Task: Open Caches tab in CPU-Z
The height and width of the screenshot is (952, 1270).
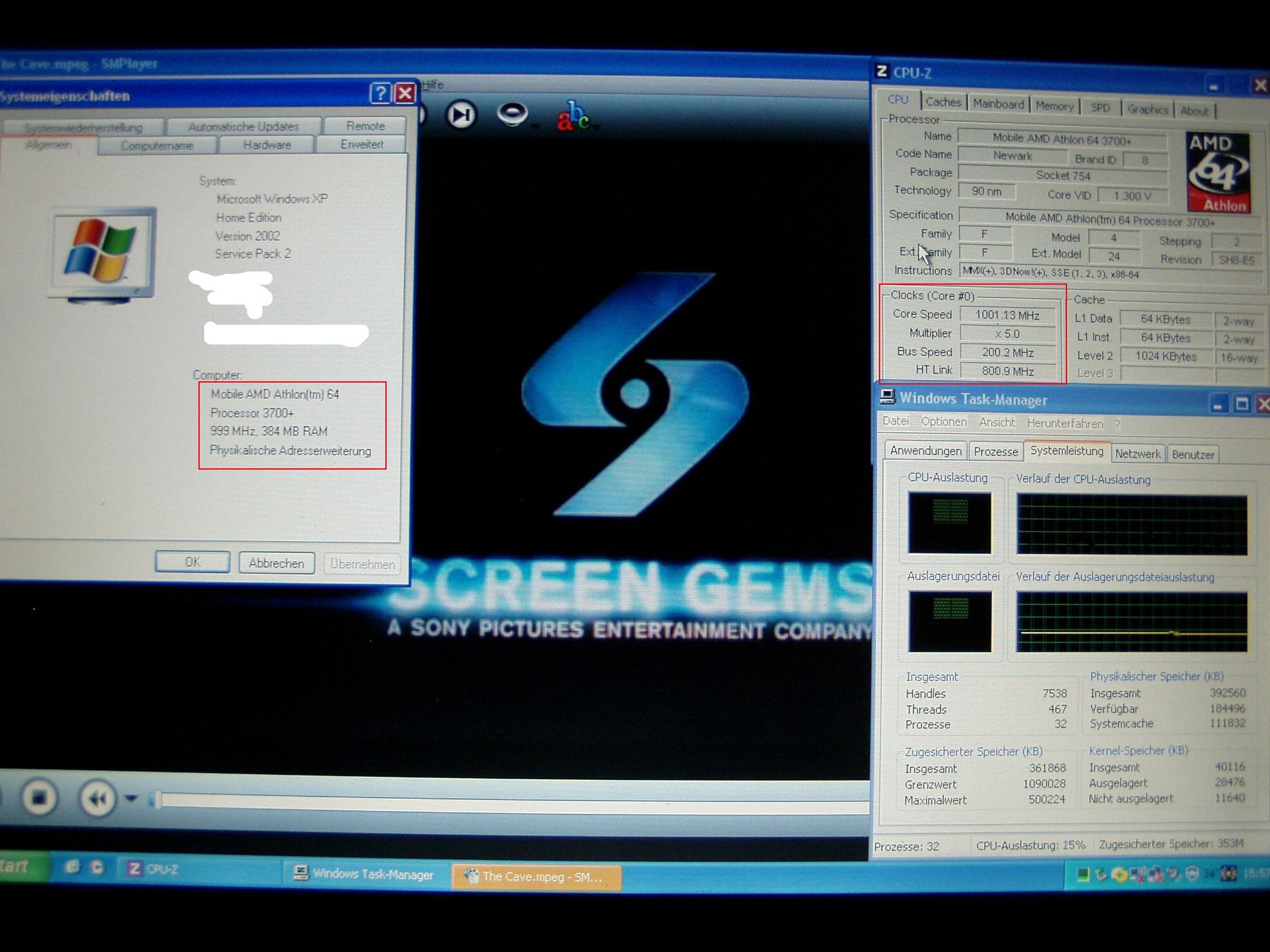Action: tap(943, 102)
